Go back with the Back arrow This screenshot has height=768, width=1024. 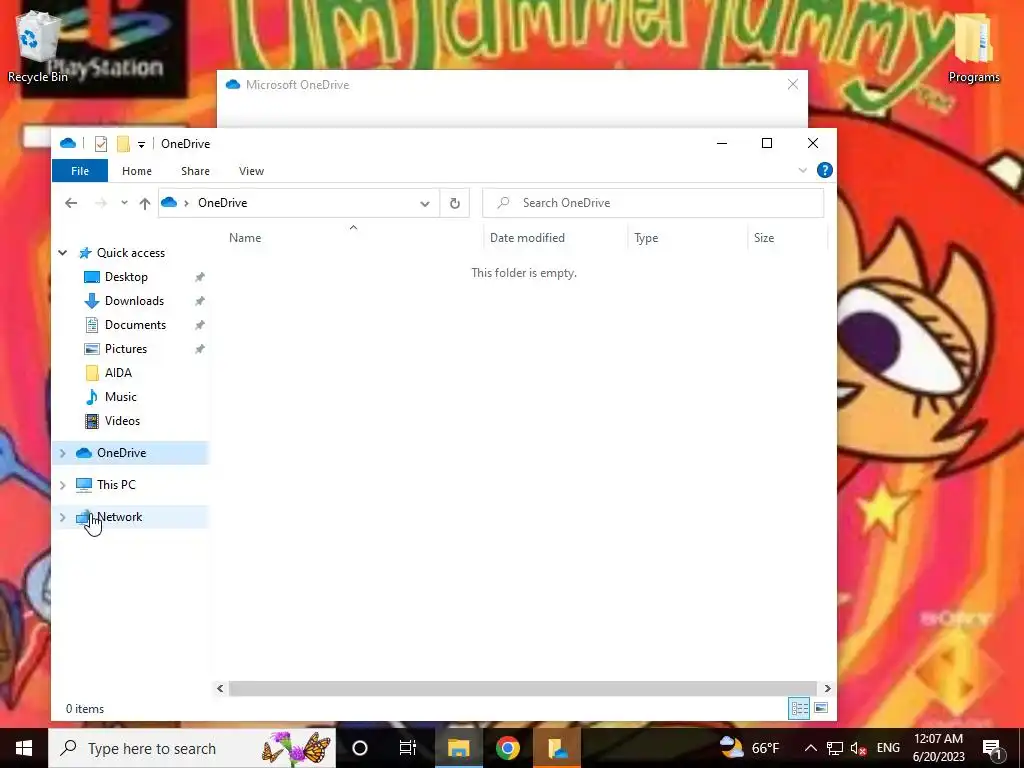click(x=71, y=203)
